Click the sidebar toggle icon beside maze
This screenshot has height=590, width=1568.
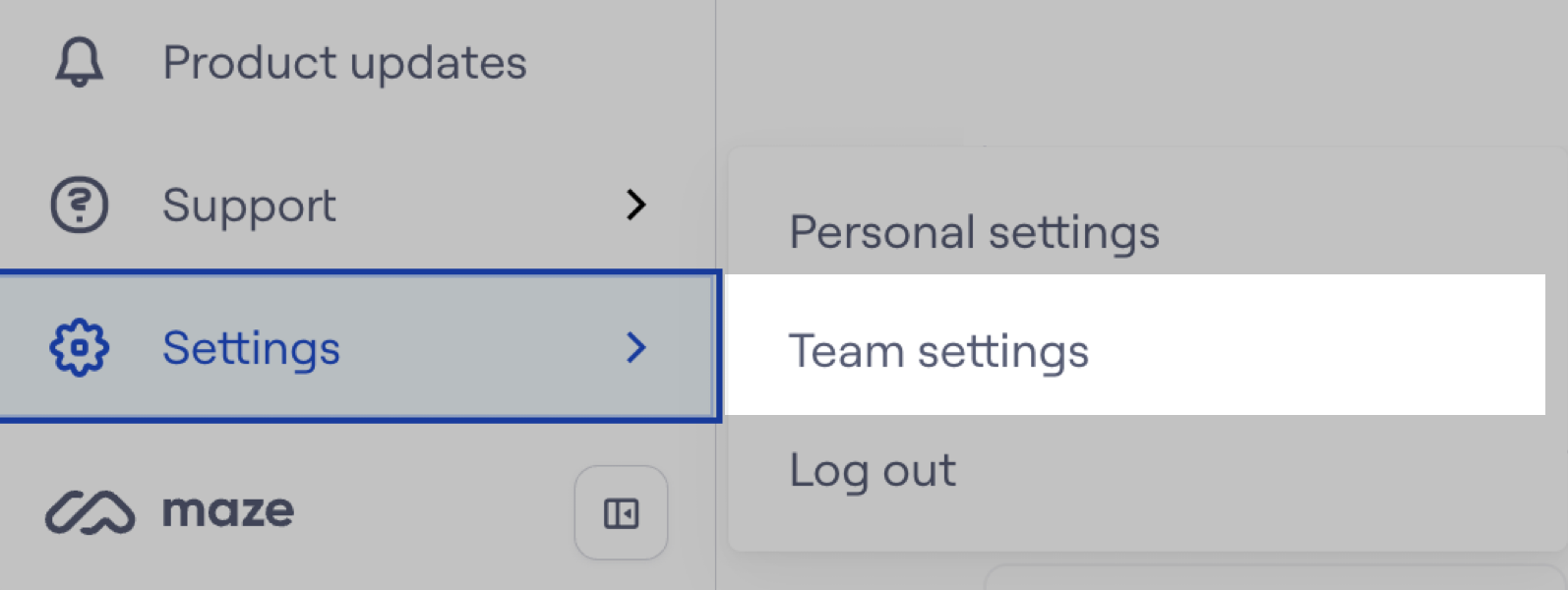click(621, 512)
